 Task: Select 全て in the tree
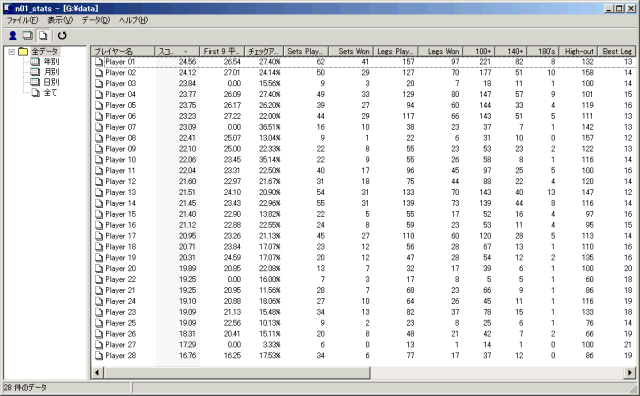(50, 93)
